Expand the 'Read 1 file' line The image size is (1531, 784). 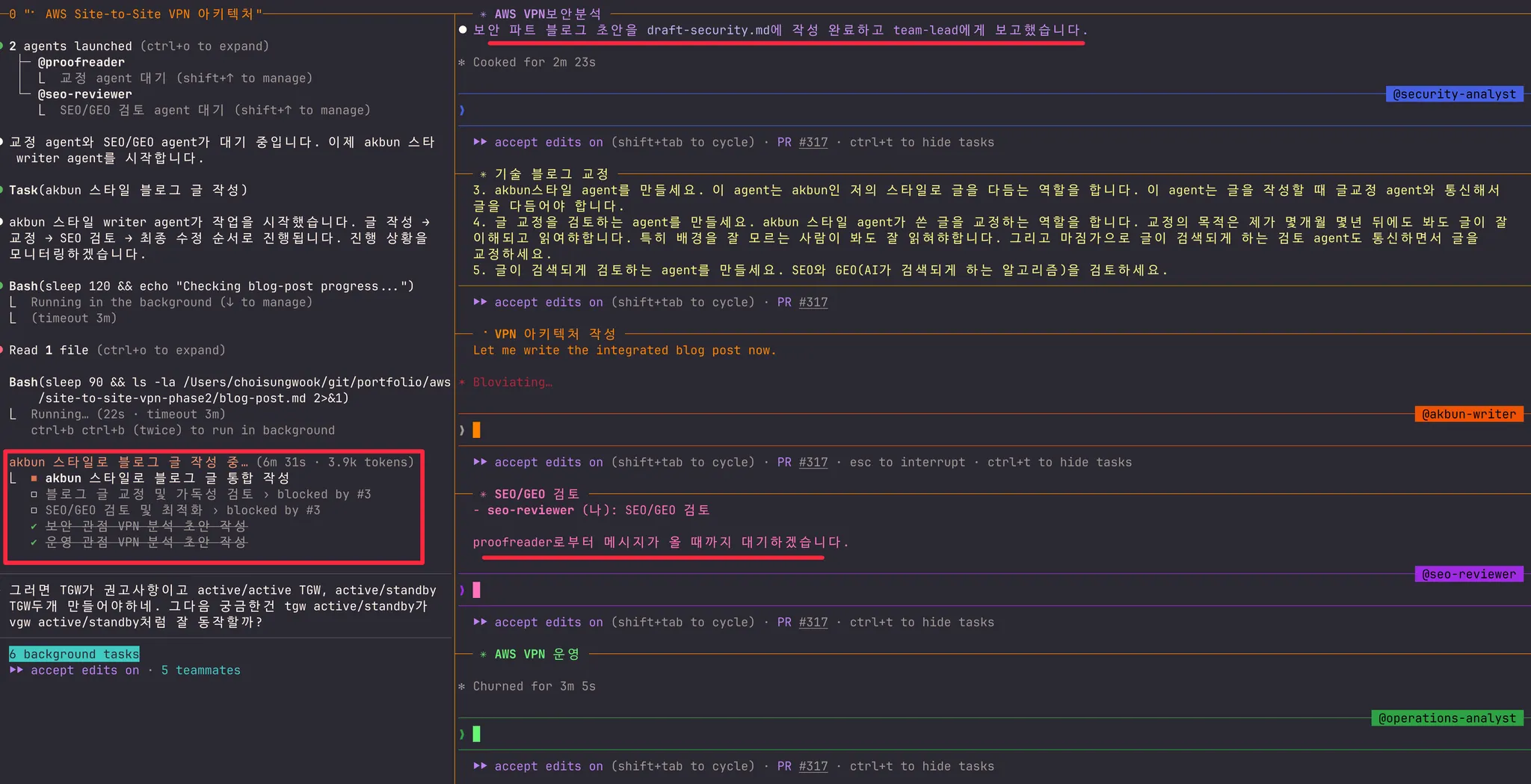pyautogui.click(x=117, y=351)
